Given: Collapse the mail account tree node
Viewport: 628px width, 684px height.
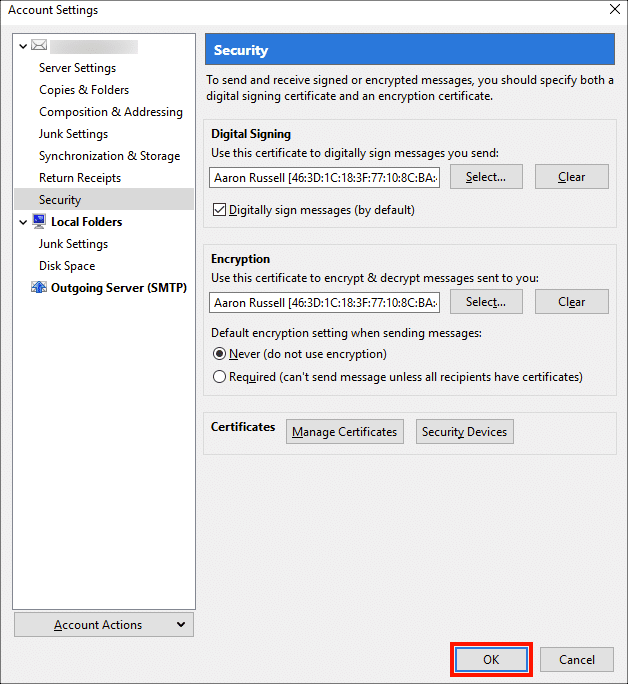Looking at the screenshot, I should [23, 46].
